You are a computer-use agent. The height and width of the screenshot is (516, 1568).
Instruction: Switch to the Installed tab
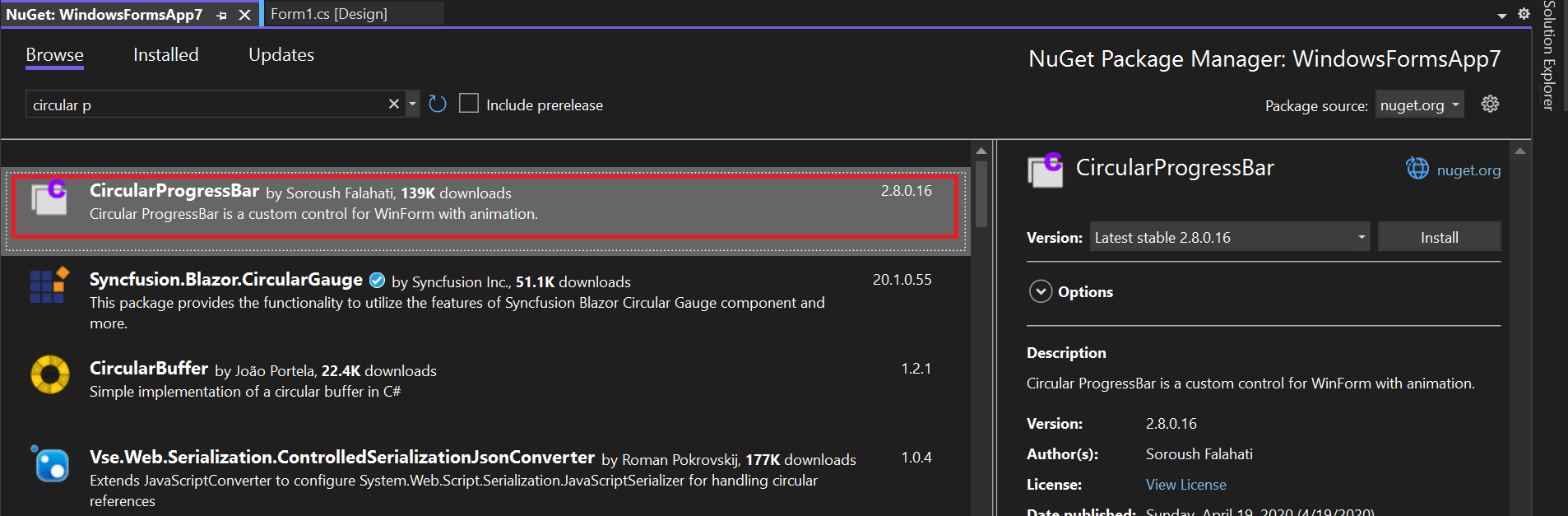point(165,54)
